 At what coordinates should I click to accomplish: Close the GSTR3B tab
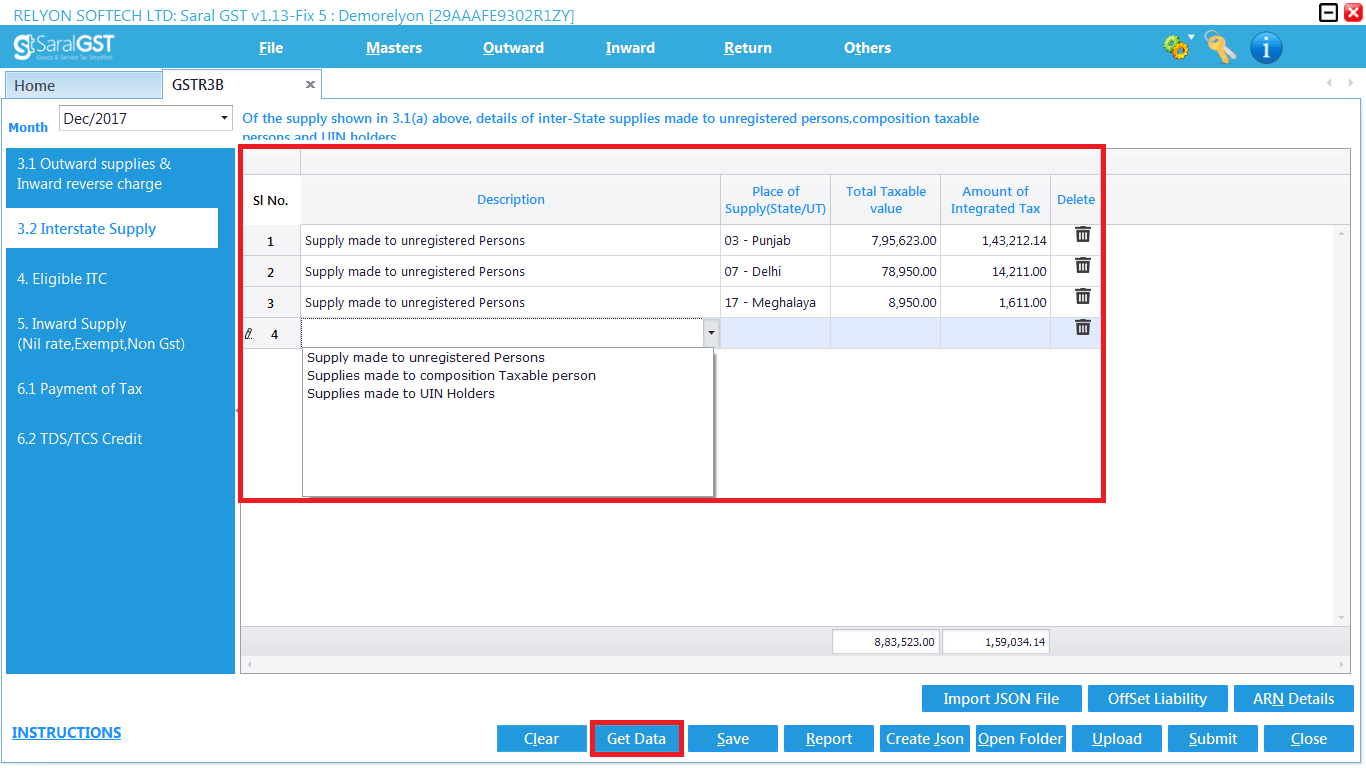point(310,85)
